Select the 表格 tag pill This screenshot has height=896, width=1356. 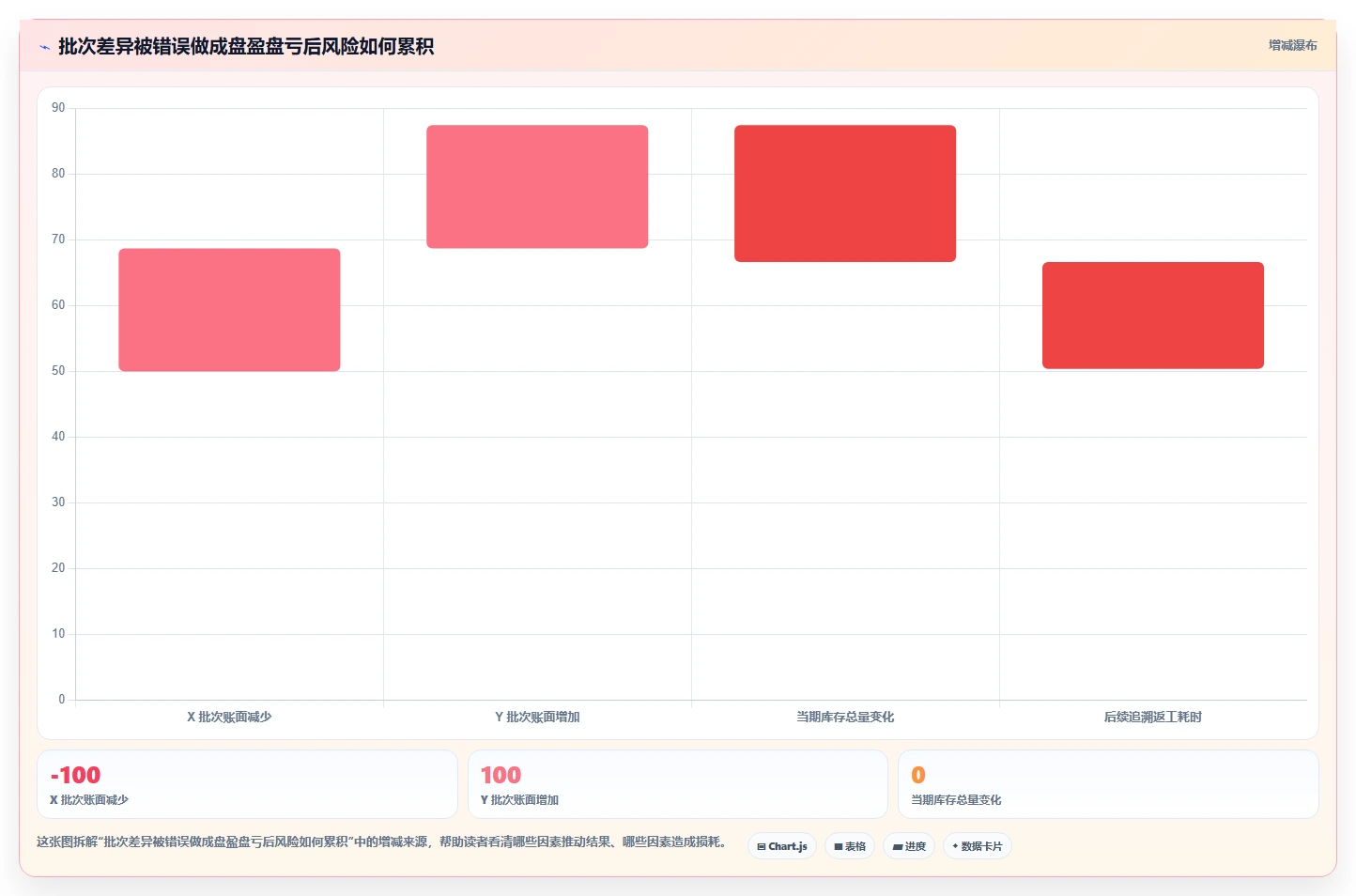[x=850, y=846]
